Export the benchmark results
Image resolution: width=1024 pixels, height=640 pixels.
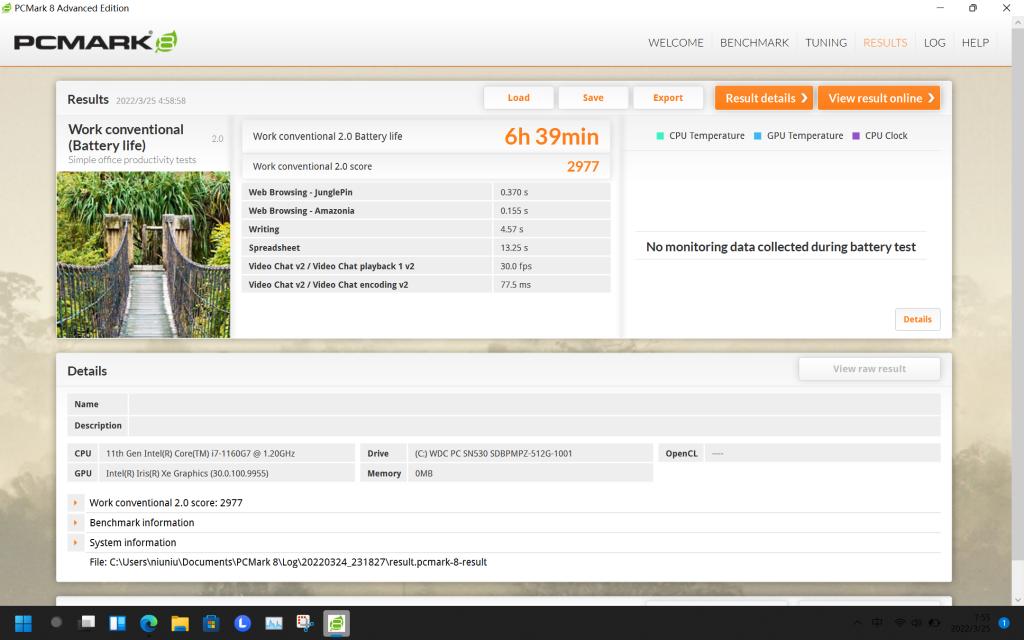click(x=667, y=98)
